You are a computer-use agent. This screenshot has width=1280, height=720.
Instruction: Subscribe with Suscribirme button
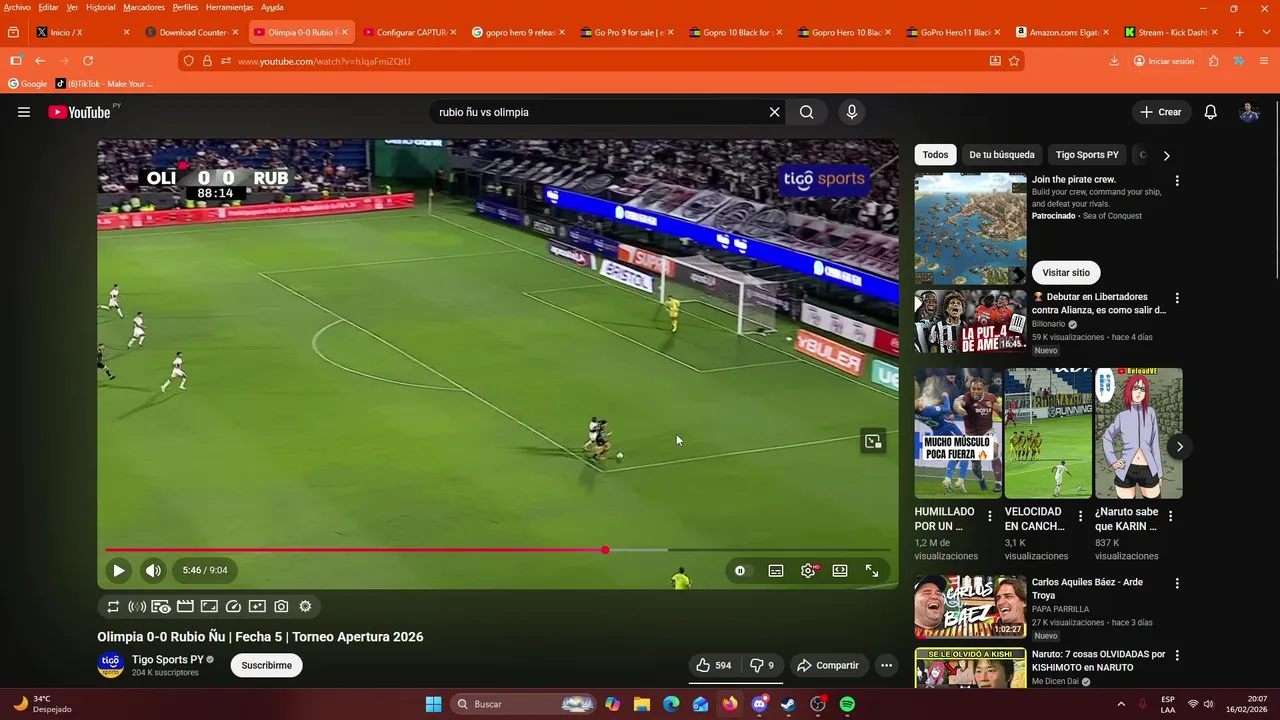tap(267, 665)
